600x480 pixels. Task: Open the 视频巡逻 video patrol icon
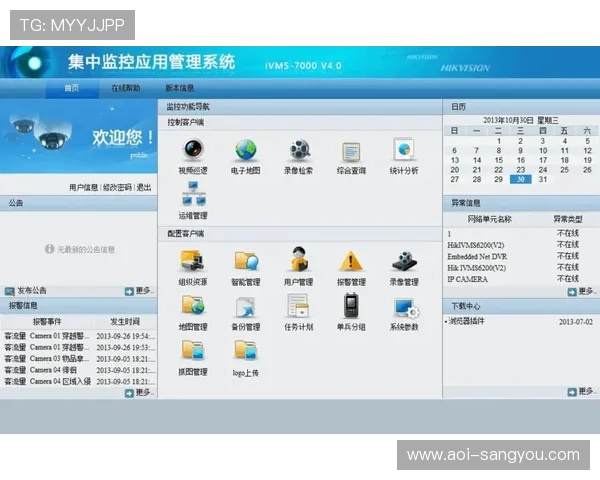pos(193,150)
